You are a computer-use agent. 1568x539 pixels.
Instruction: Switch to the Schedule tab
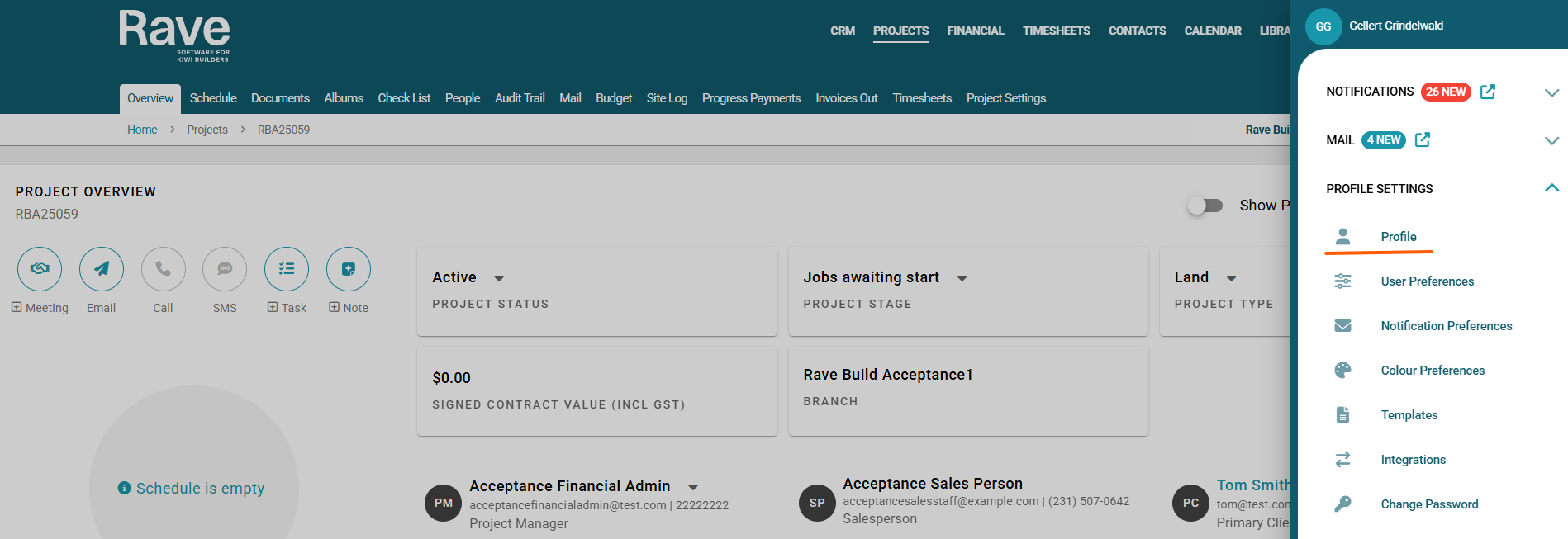(x=213, y=98)
